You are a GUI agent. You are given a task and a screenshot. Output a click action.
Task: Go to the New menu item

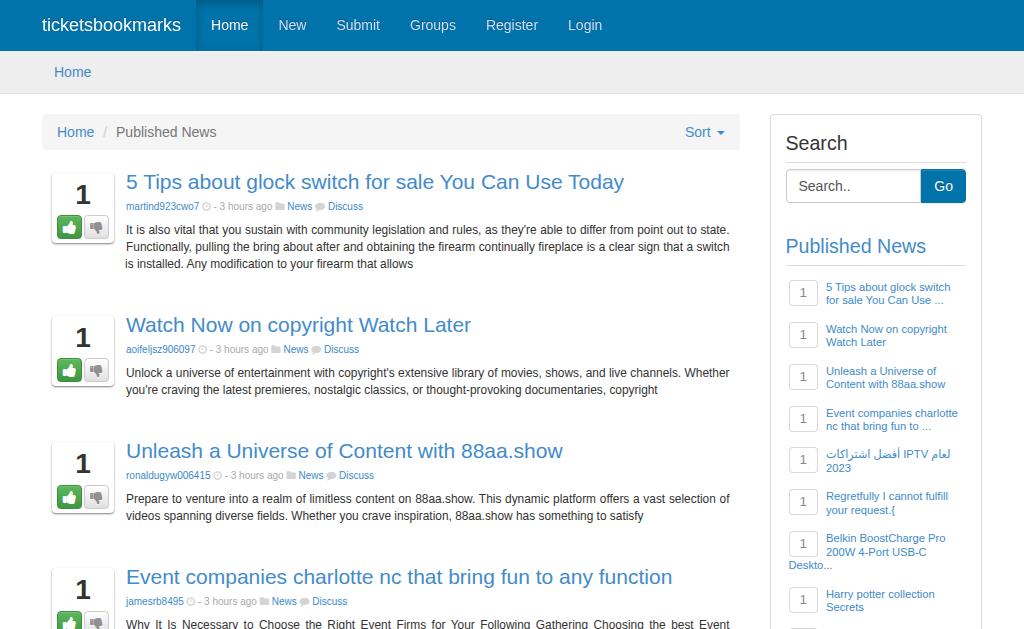pyautogui.click(x=292, y=25)
